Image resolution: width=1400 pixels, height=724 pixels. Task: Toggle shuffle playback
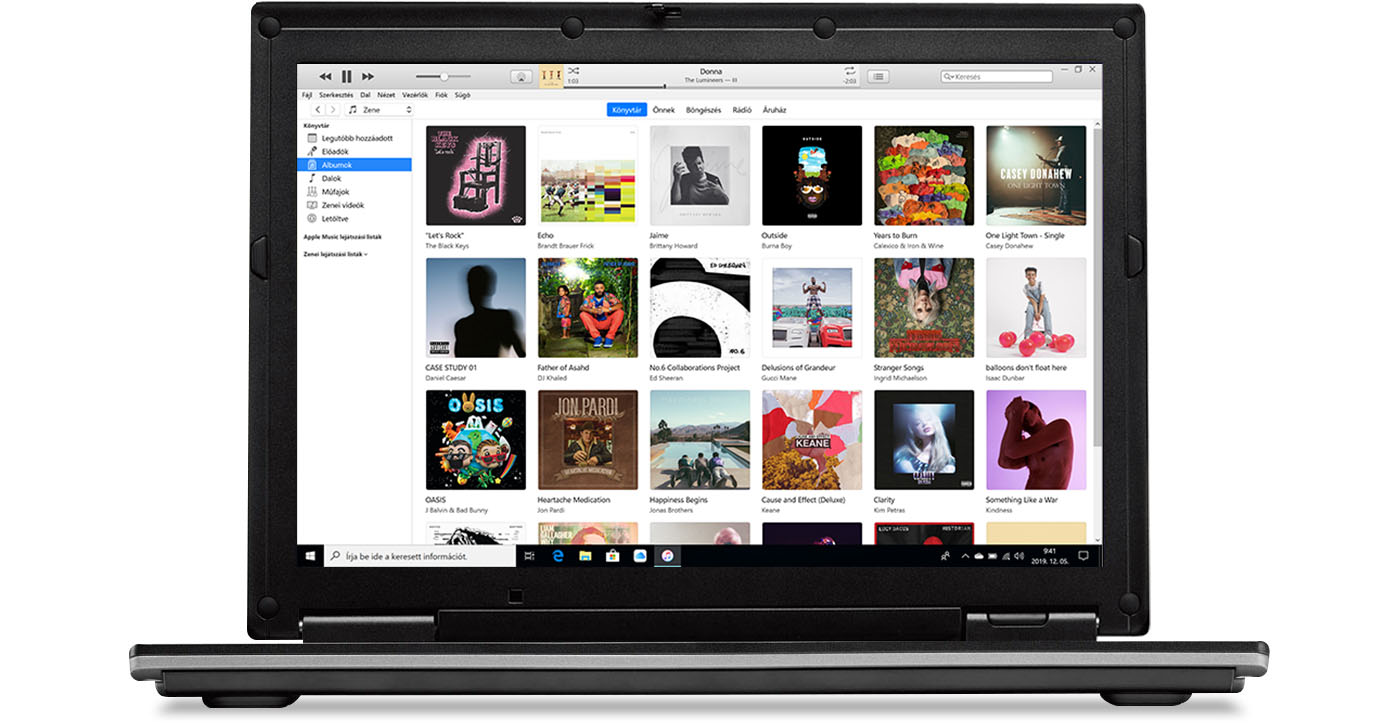[x=573, y=71]
